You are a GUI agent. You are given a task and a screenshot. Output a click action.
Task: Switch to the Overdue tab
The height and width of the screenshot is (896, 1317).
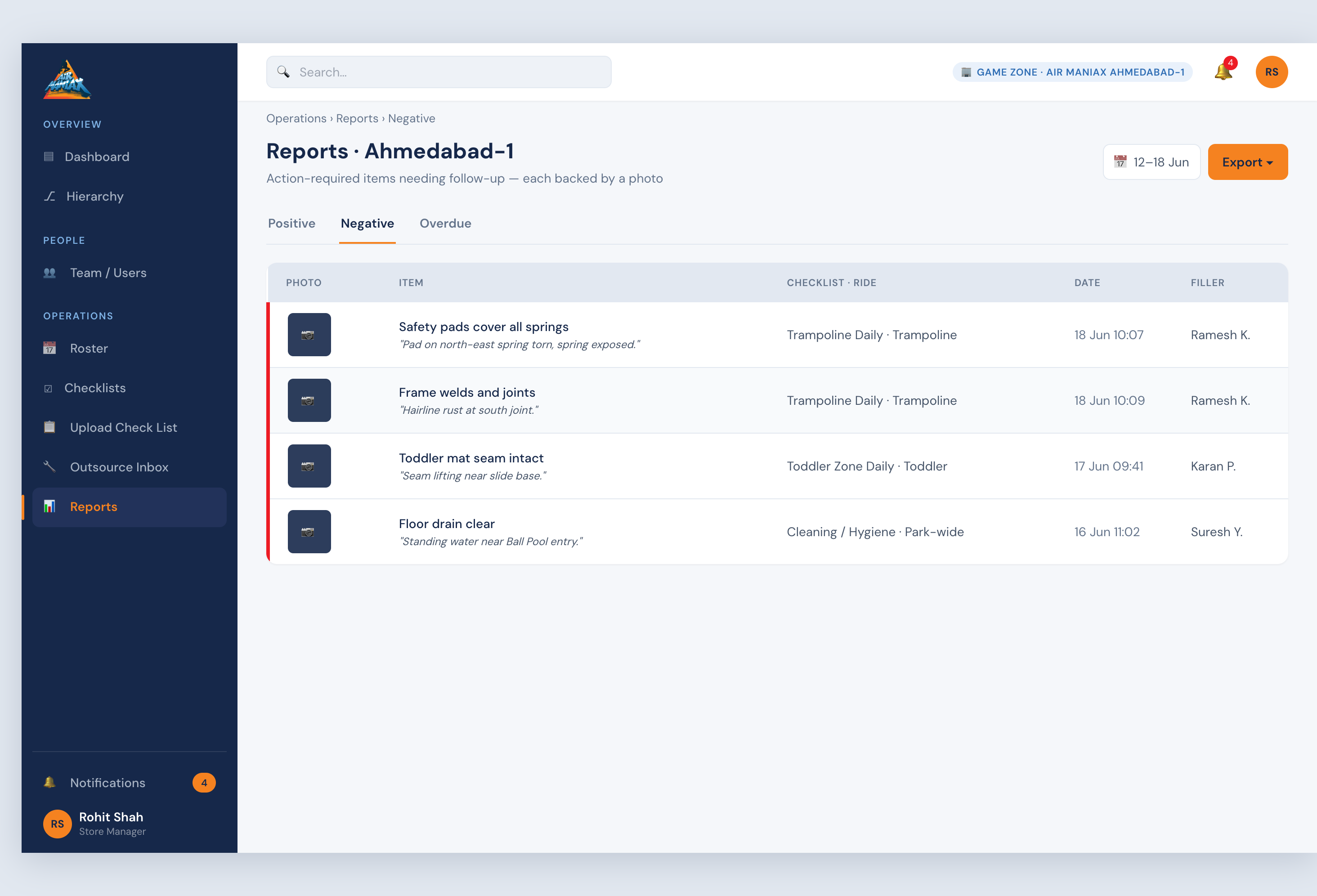[x=445, y=223]
